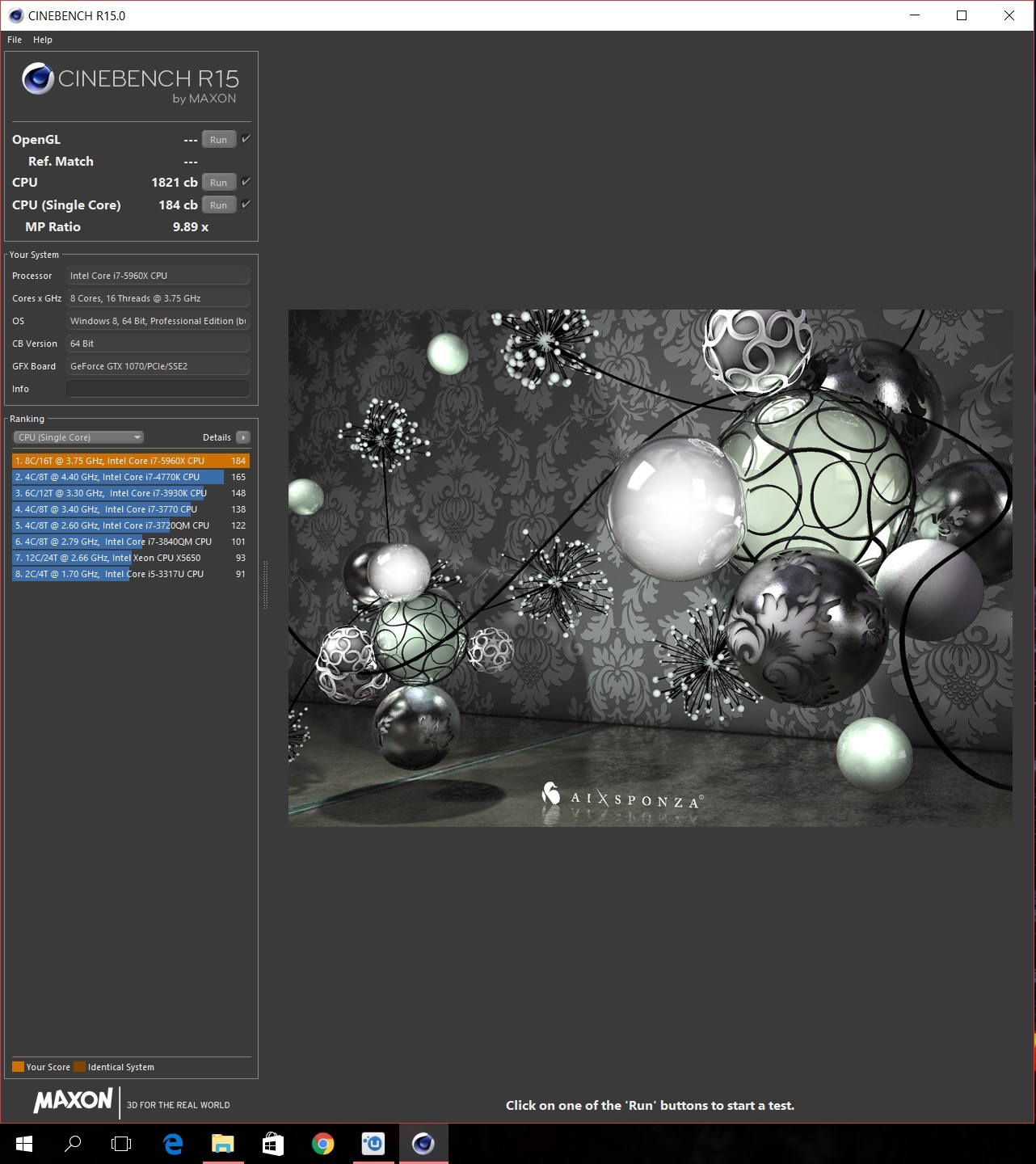
Task: Select the i7-3930K ranking row
Action: click(131, 493)
